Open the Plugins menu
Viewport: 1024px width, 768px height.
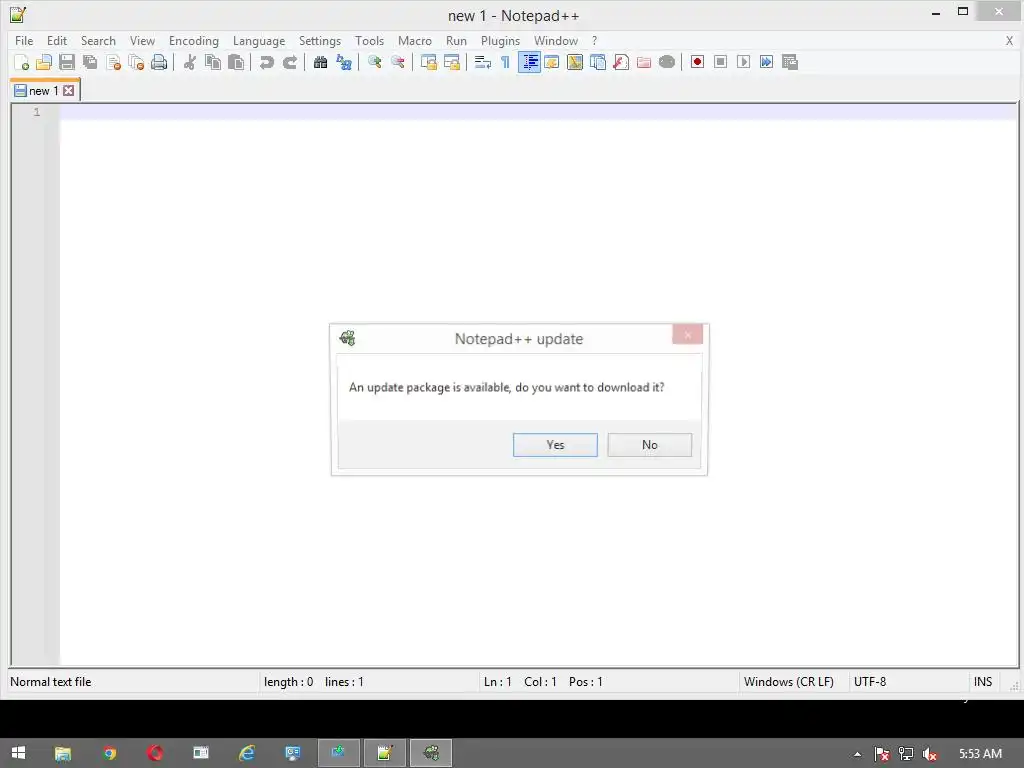pyautogui.click(x=500, y=40)
